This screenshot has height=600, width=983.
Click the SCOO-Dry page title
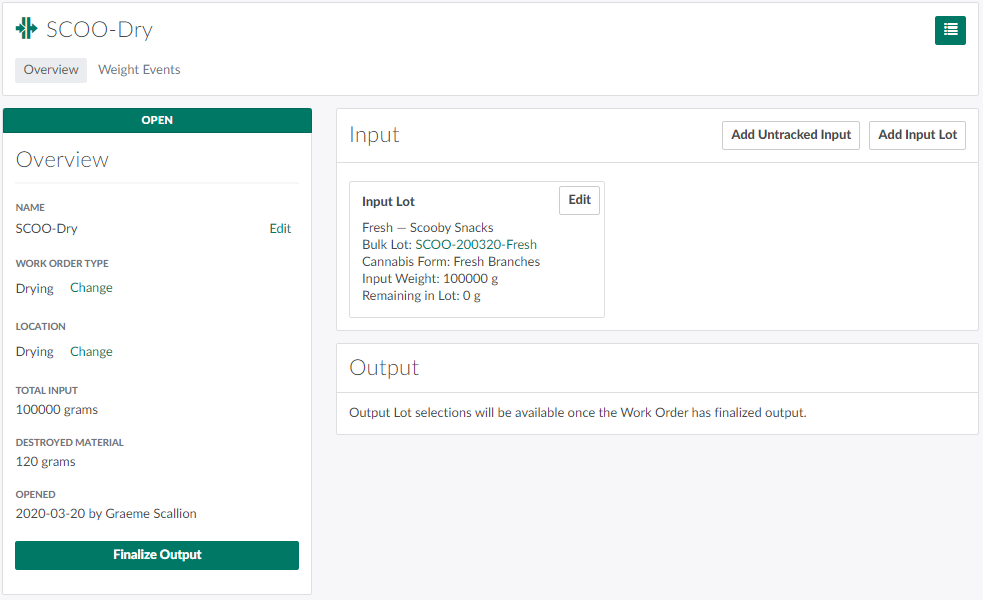tap(99, 29)
